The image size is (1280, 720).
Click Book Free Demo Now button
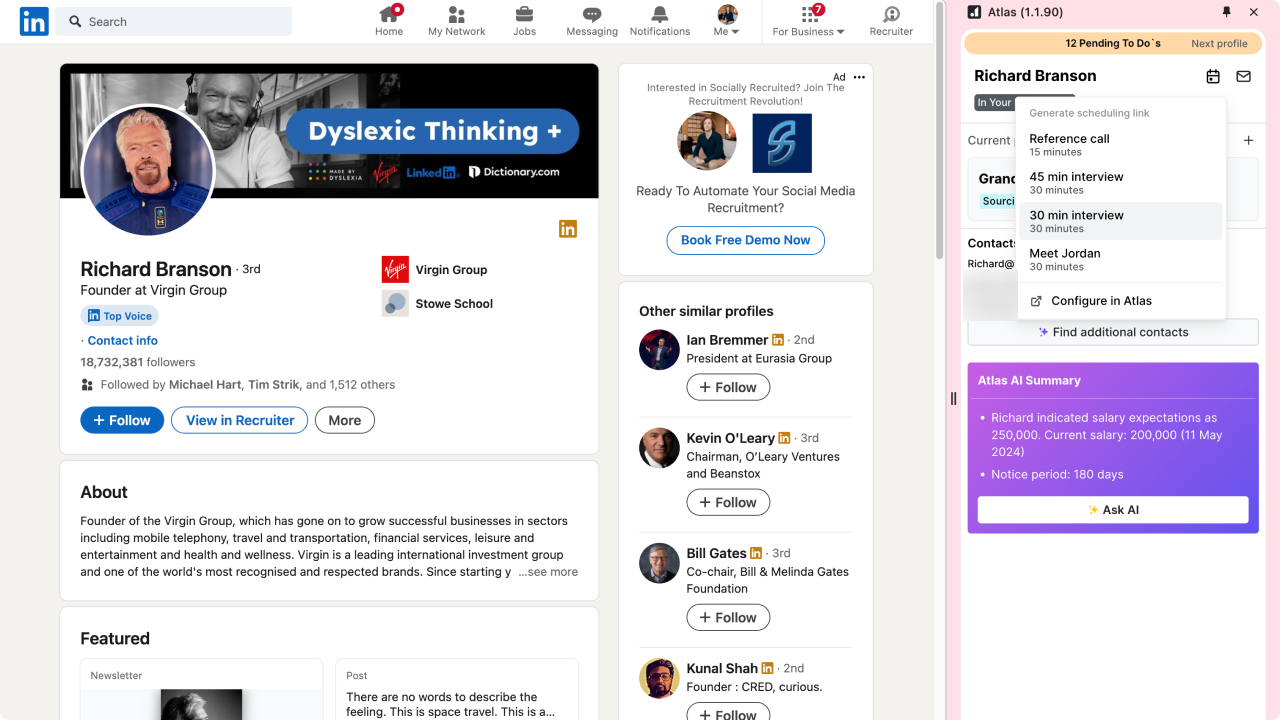coord(746,240)
